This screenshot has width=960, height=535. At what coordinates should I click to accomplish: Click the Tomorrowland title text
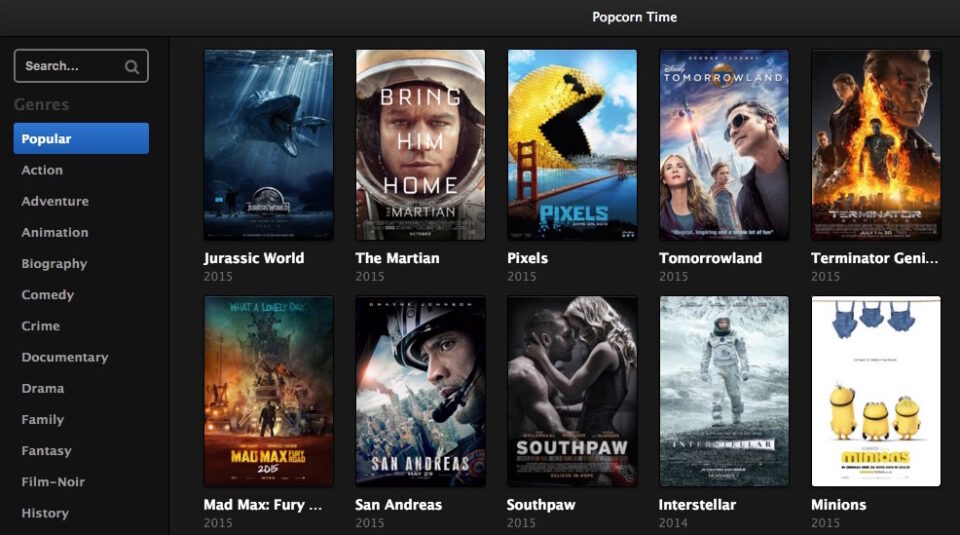pos(710,258)
